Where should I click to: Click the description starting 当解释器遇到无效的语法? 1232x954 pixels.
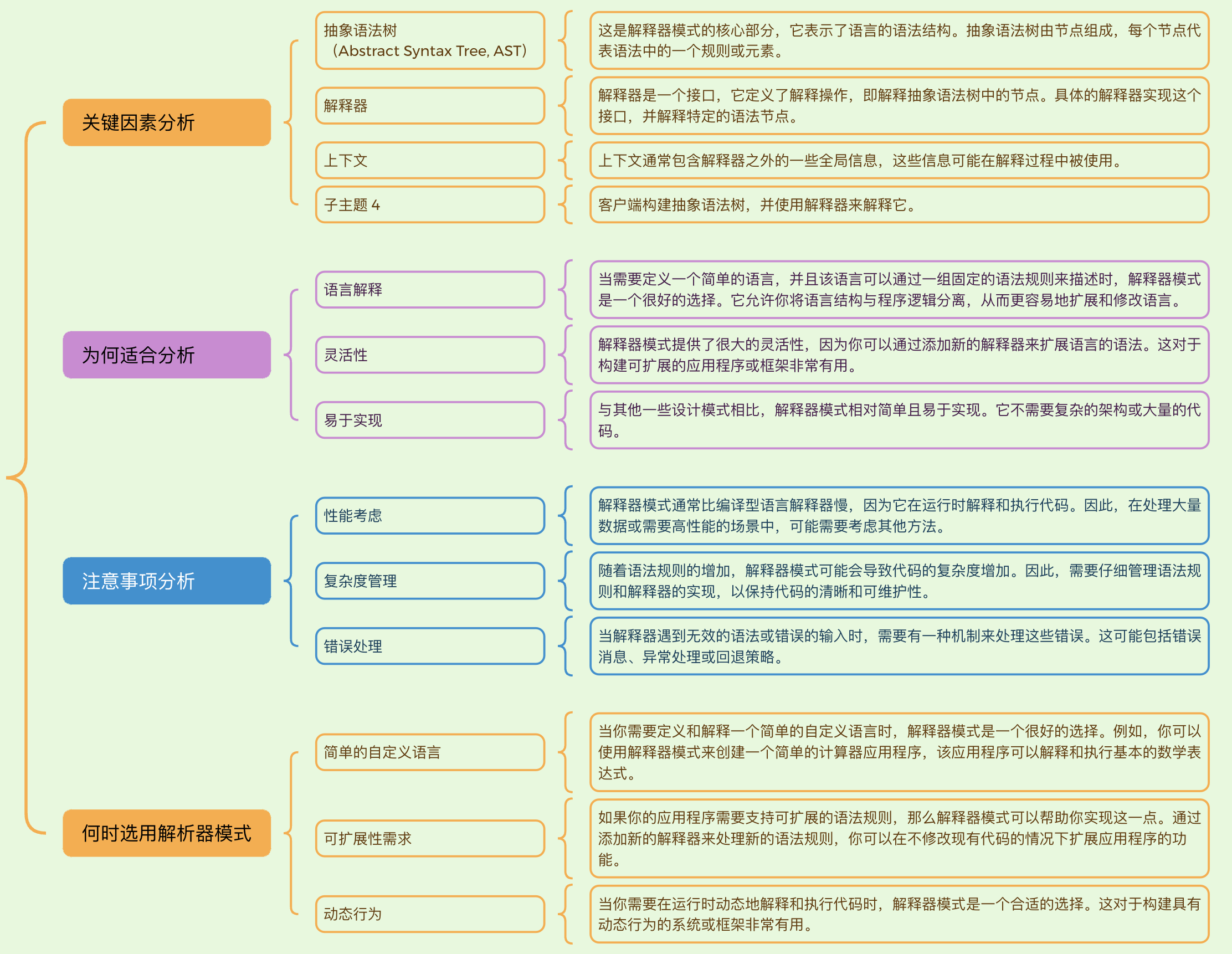(x=900, y=647)
